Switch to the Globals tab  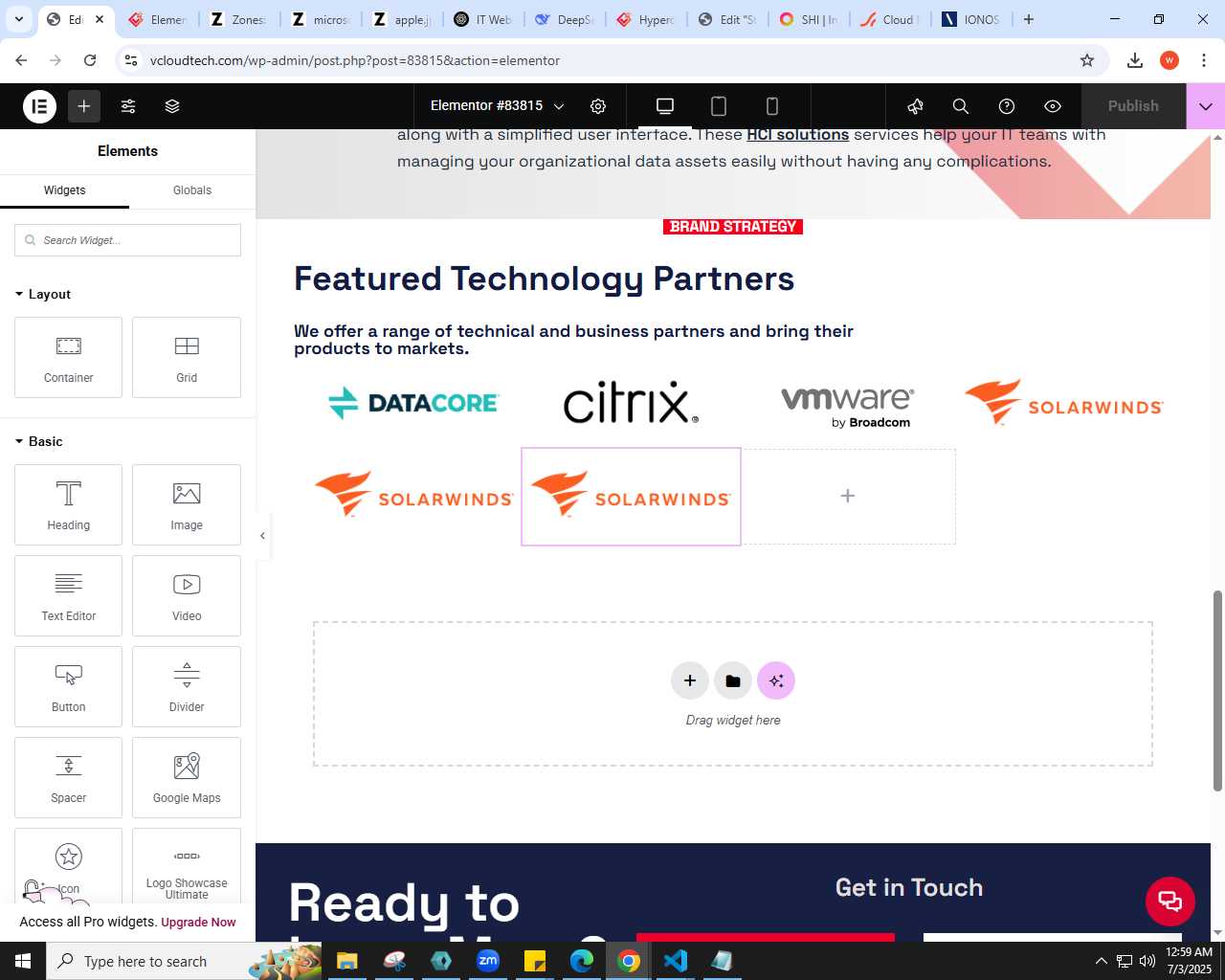point(192,190)
